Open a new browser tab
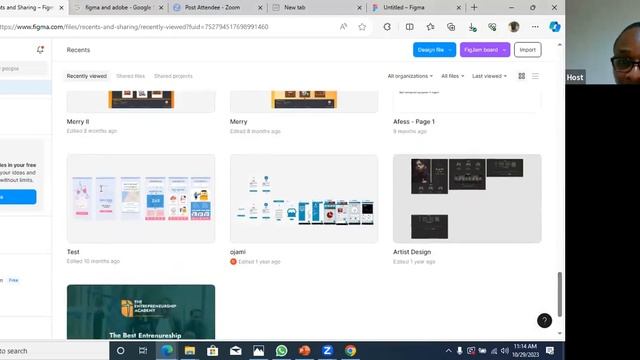 tap(474, 7)
